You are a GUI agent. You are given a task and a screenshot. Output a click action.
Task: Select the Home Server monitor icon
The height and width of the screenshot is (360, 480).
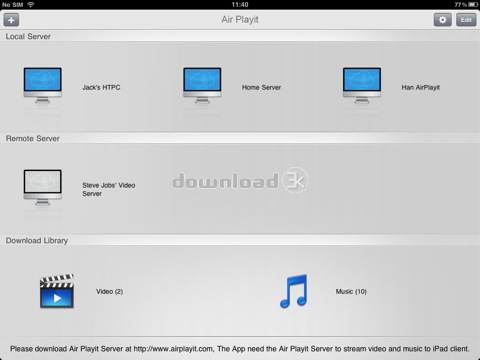point(202,85)
